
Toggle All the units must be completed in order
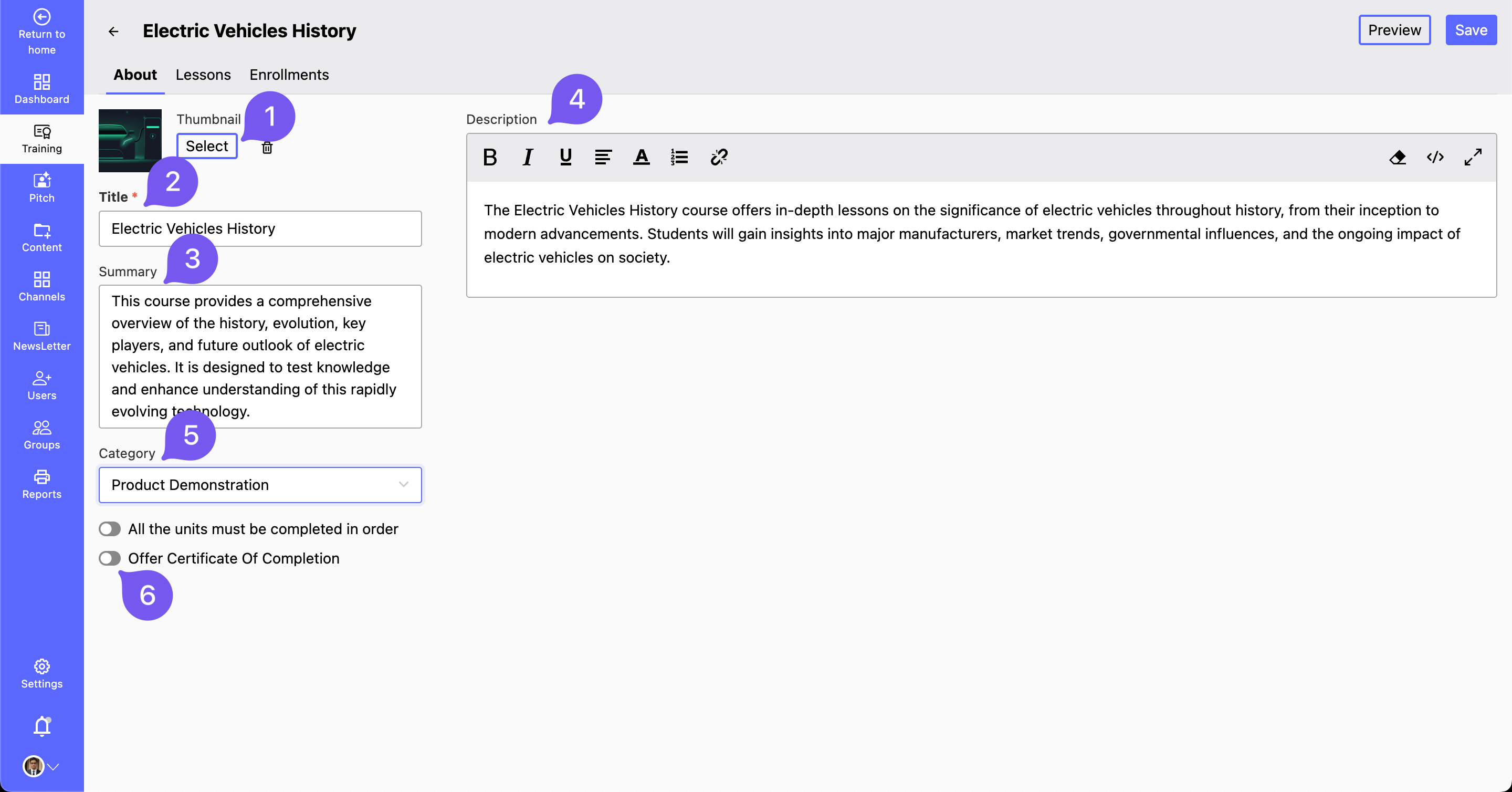[x=110, y=529]
